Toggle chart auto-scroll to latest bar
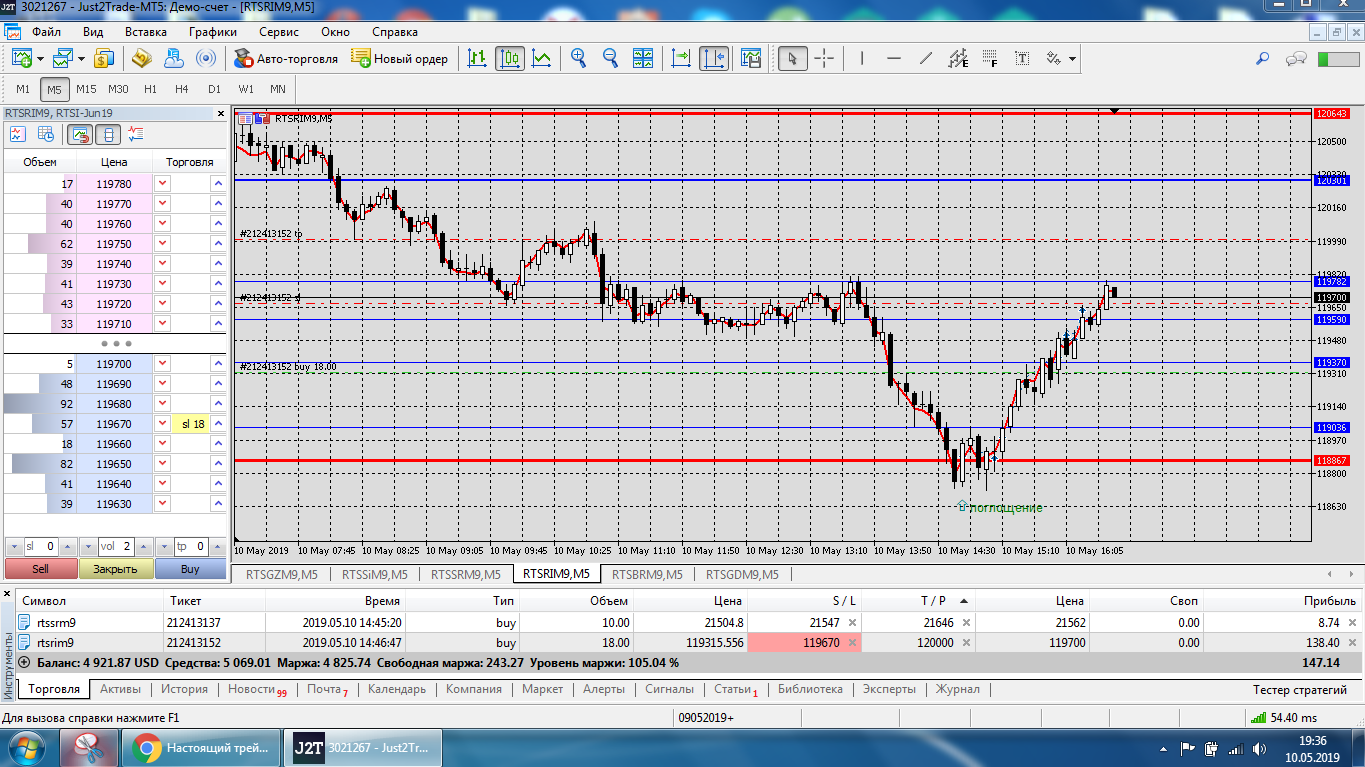1365x767 pixels. coord(681,59)
